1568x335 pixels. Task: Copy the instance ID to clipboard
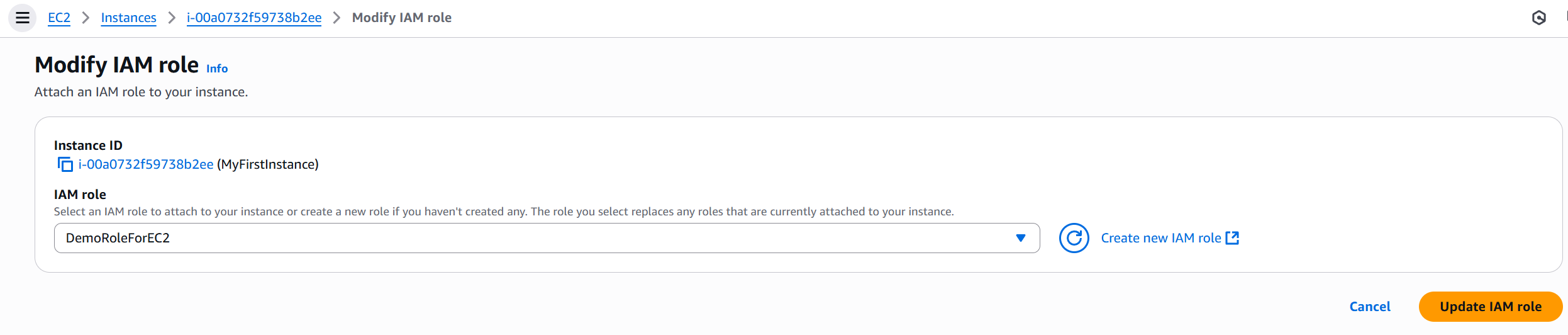pyautogui.click(x=65, y=165)
